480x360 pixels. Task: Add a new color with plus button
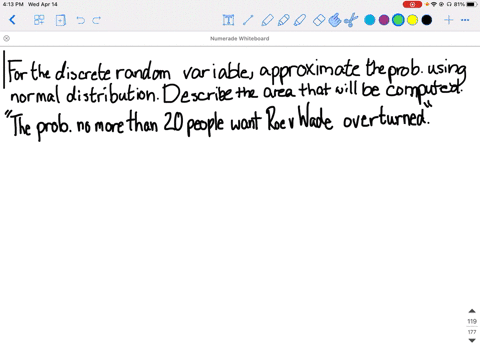[449, 20]
